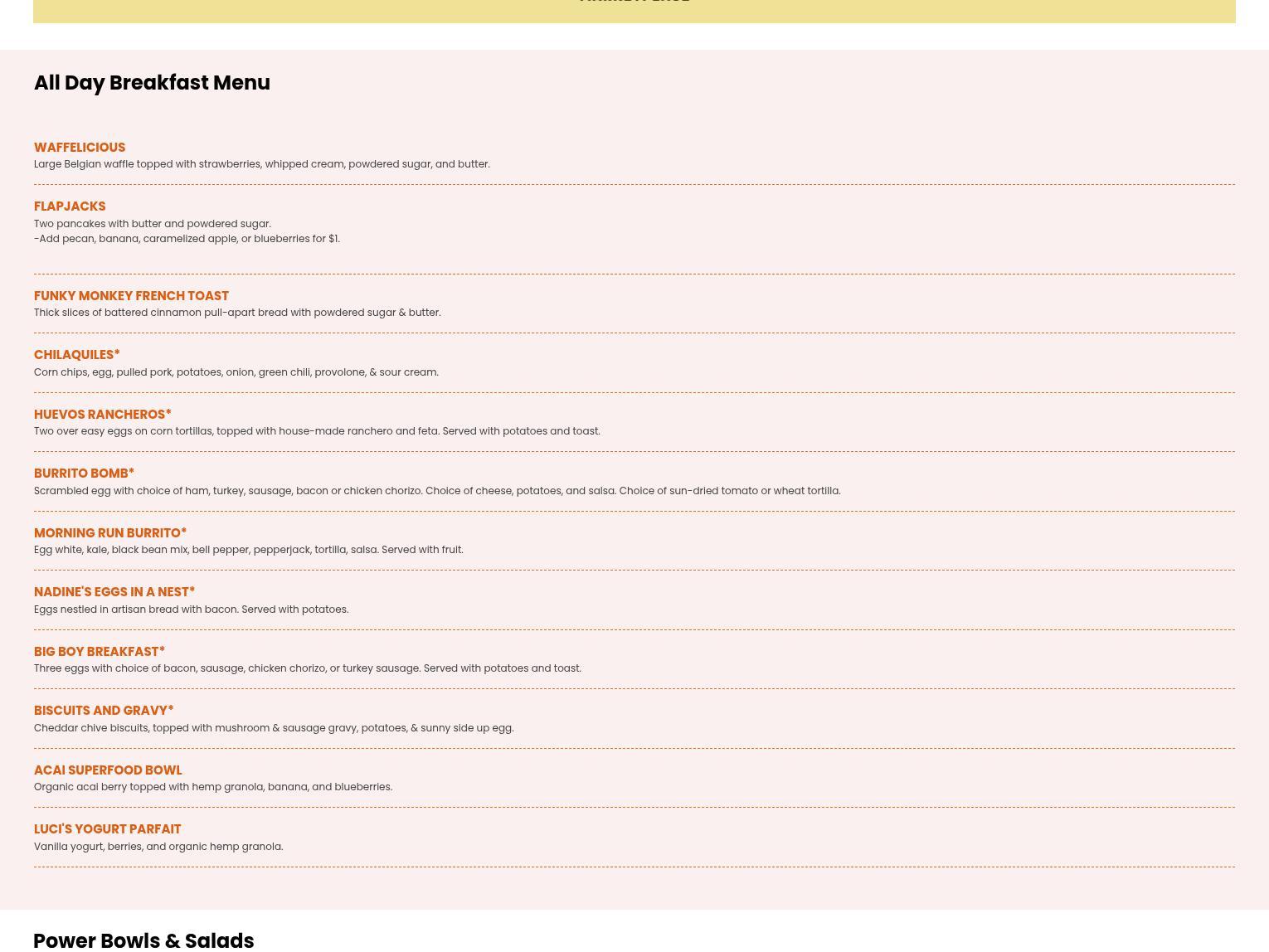This screenshot has height=952, width=1269.
Task: Select the FUNKY MONKEY FRENCH TOAST title
Action: click(131, 296)
